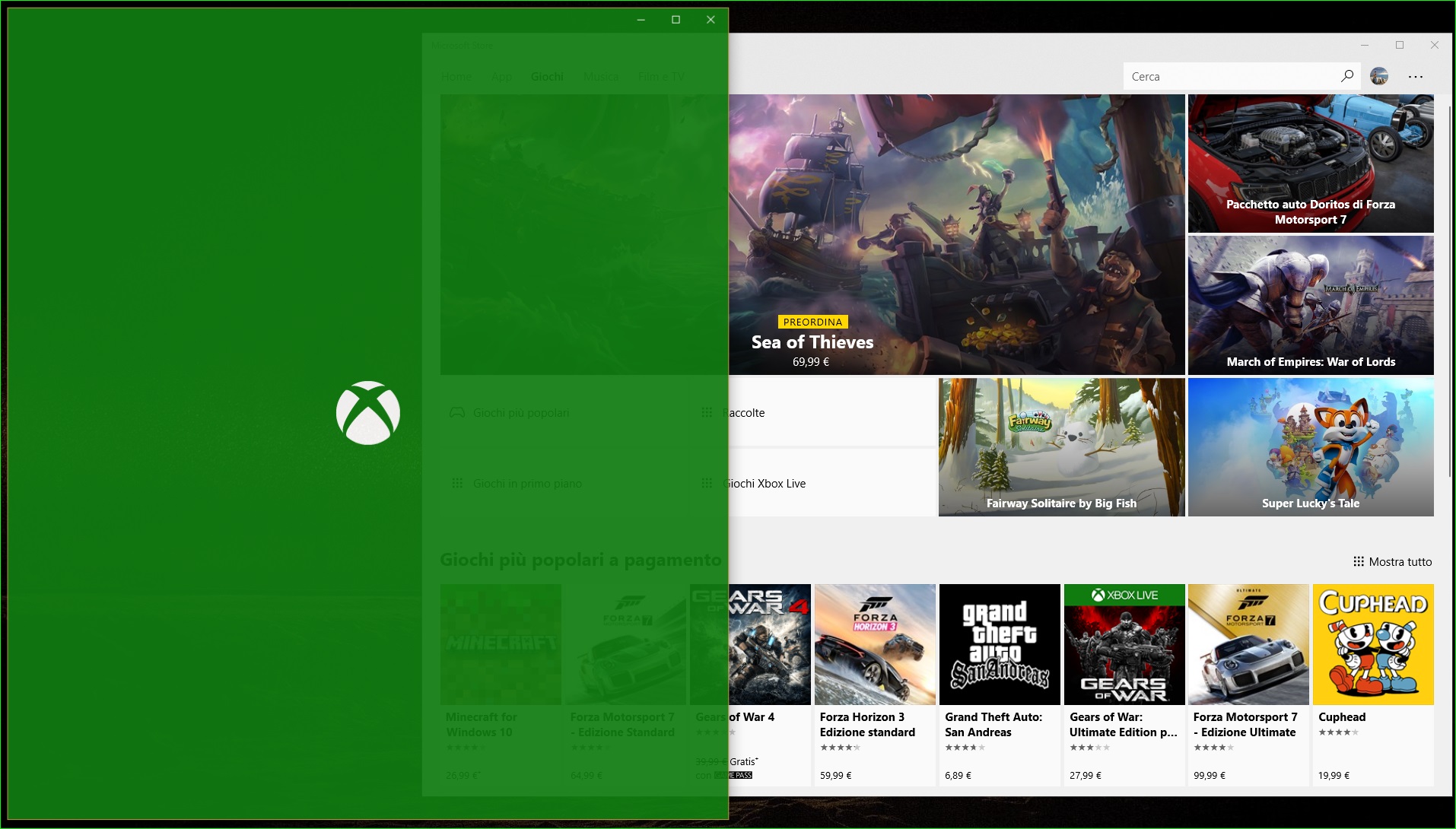The image size is (1456, 829).
Task: Open Grand Theft Auto: San Andreas card
Action: [1000, 684]
